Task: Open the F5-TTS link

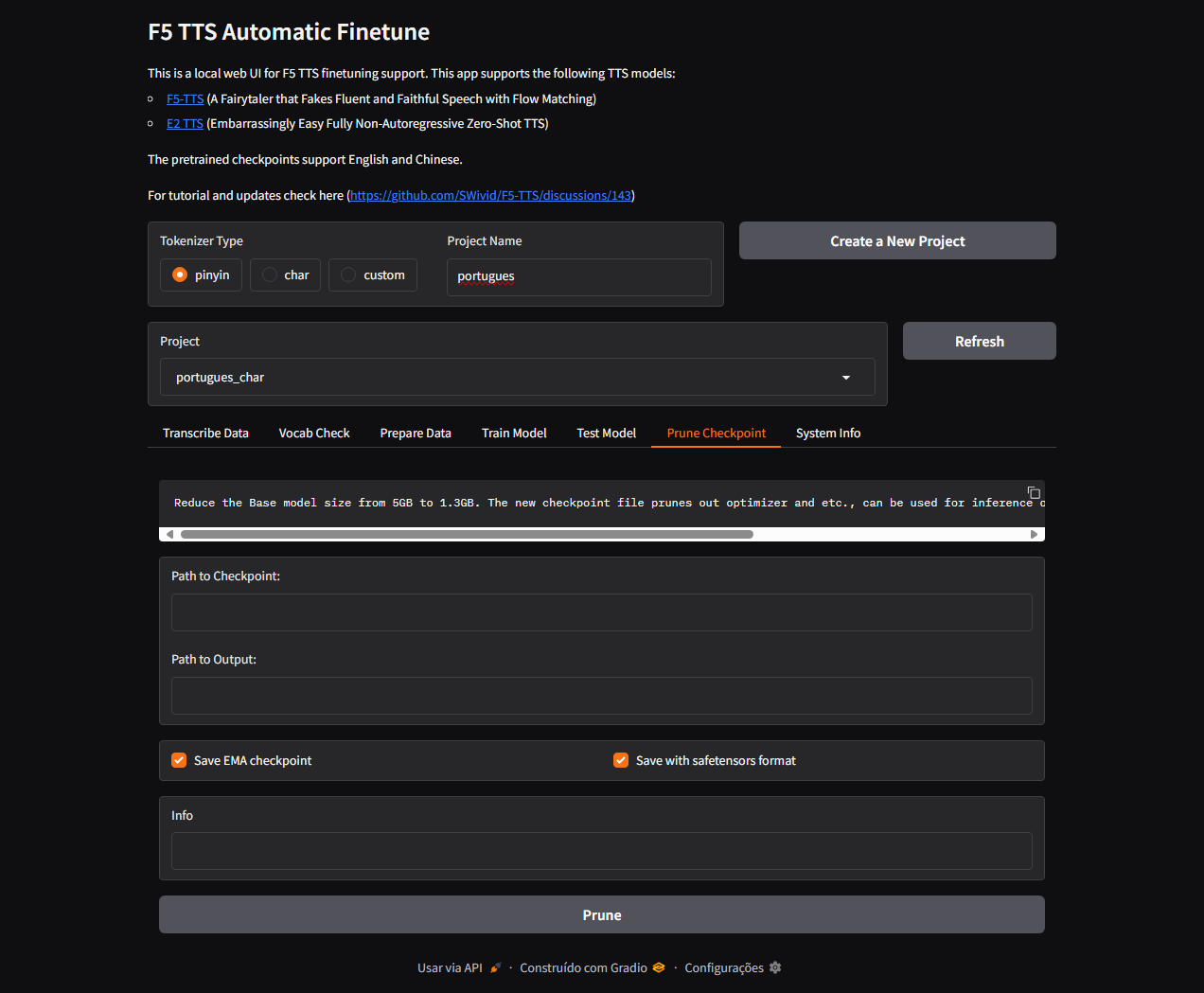Action: click(x=185, y=98)
